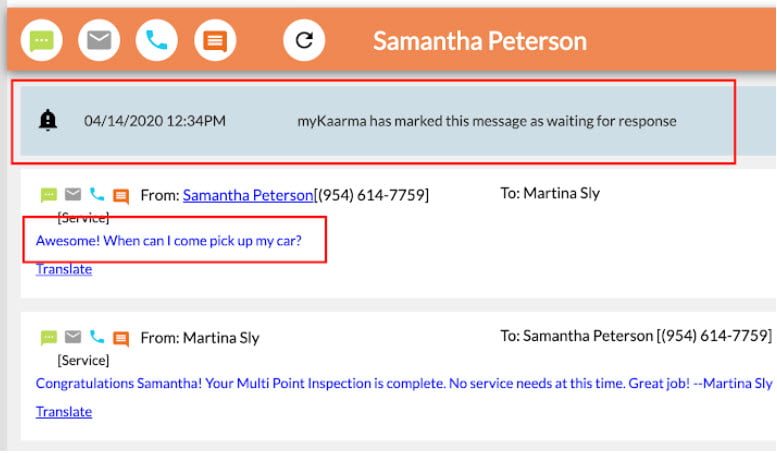Viewport: 777px width, 453px height.
Task: Click the 04/14/2020 12:34PM timestamp
Action: (155, 121)
